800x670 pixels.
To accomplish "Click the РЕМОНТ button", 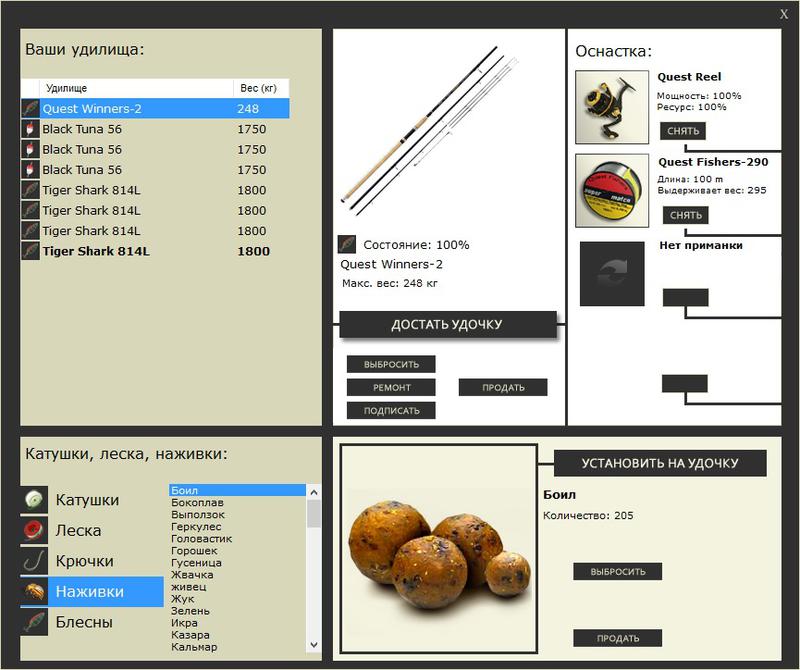I will point(391,387).
